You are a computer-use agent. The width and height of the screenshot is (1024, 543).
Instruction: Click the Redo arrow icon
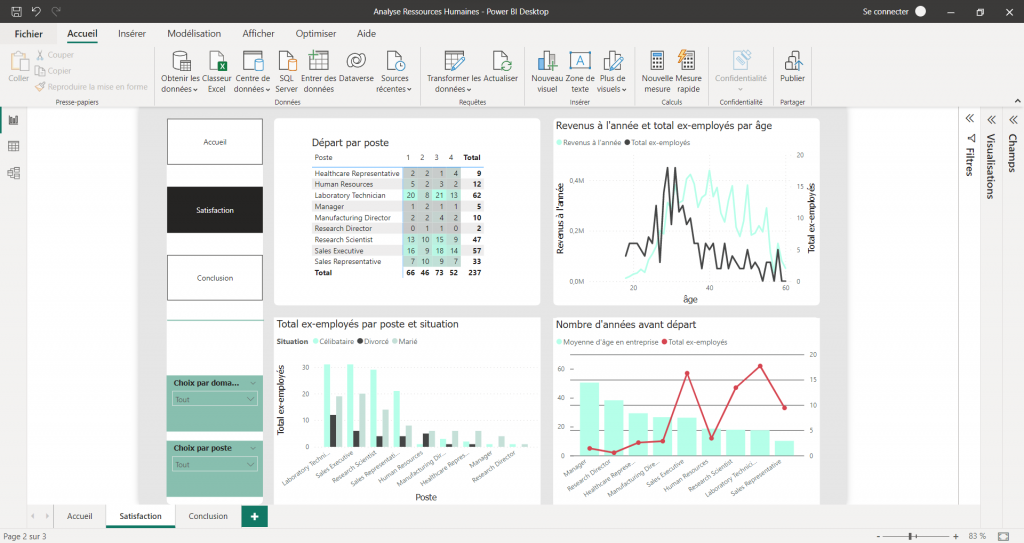56,11
